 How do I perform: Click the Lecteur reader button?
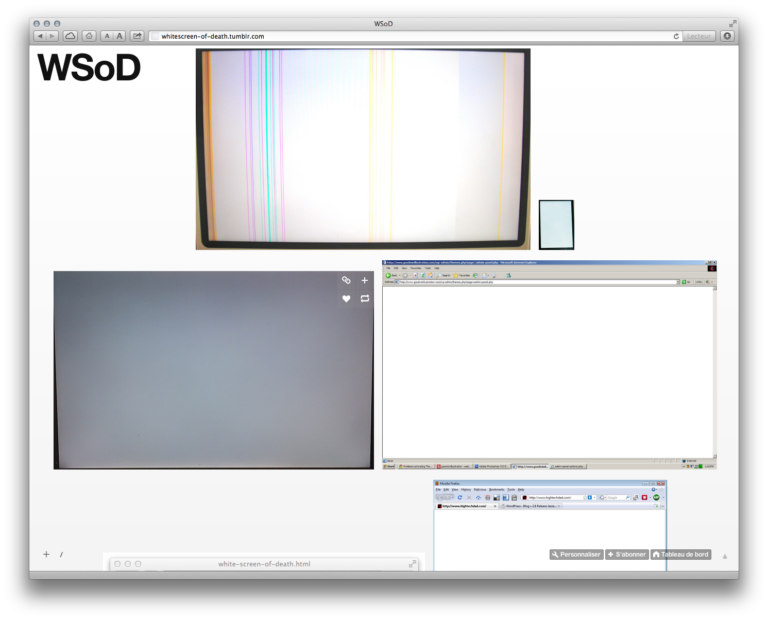pyautogui.click(x=698, y=36)
